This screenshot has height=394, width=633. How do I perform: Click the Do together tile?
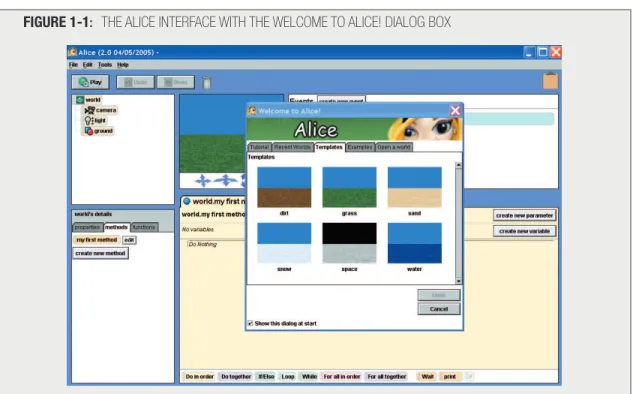[x=236, y=376]
